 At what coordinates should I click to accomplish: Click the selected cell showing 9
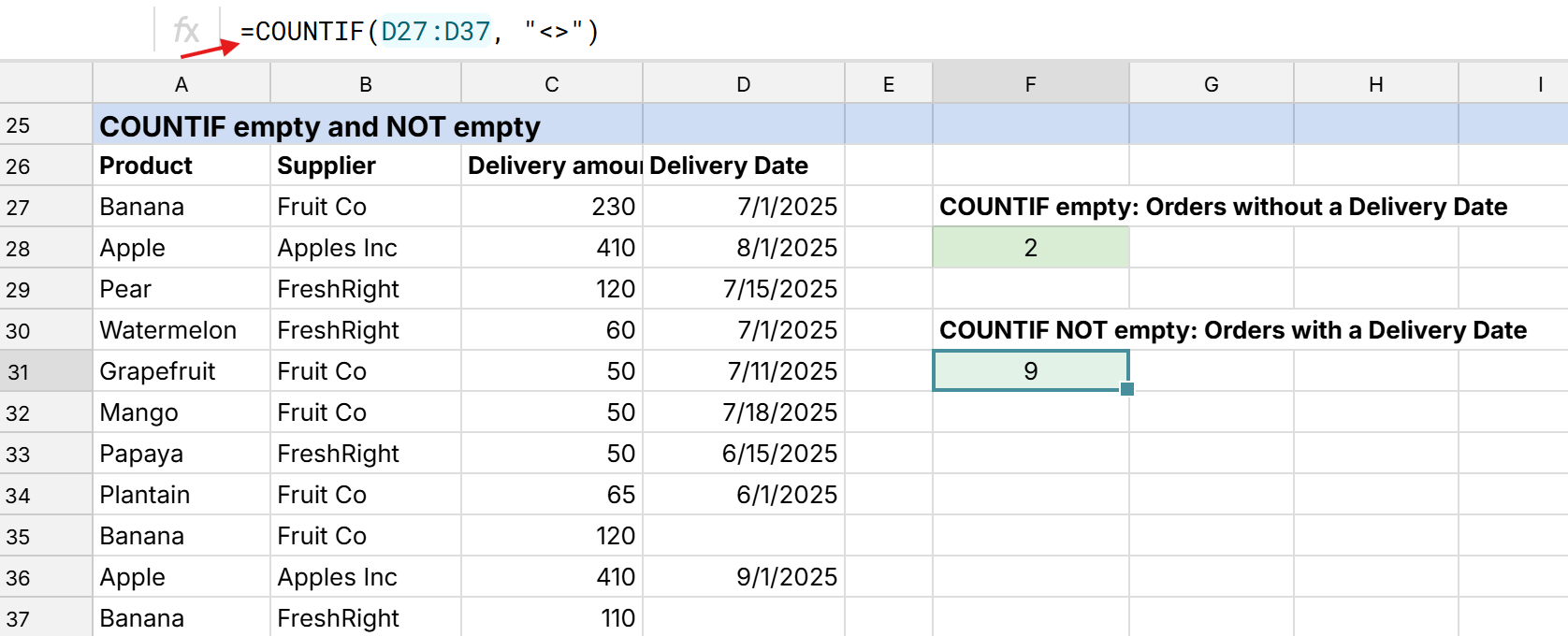1030,371
